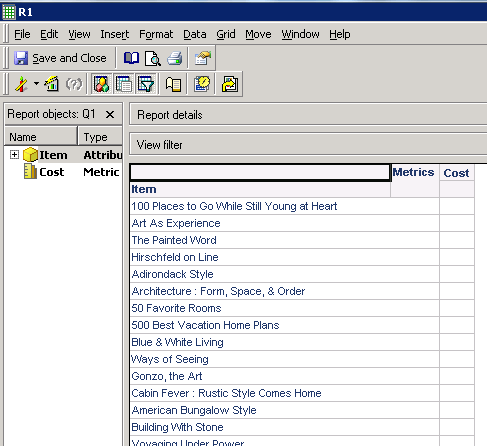
Task: Click the grayed question mark prompt icon
Action: click(x=73, y=84)
